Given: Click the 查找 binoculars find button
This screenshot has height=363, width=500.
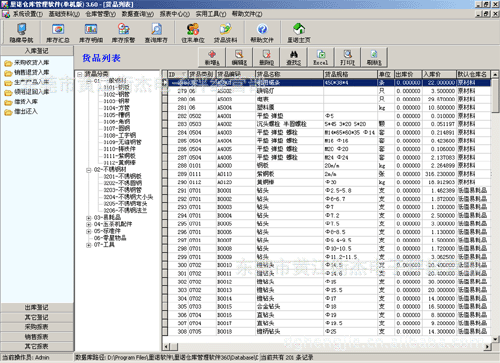Looking at the screenshot, I should click(x=294, y=57).
